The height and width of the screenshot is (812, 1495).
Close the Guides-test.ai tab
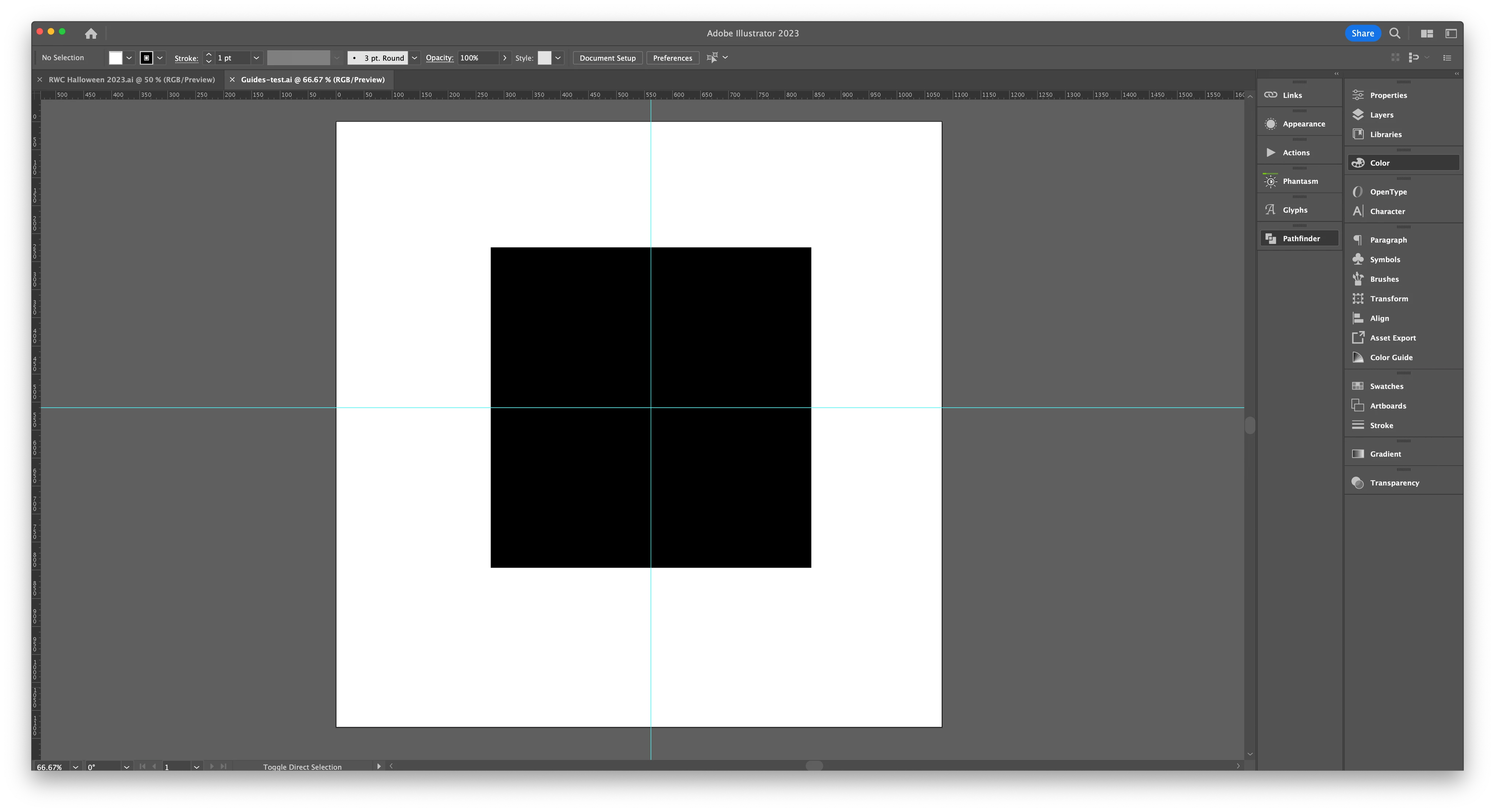point(232,80)
